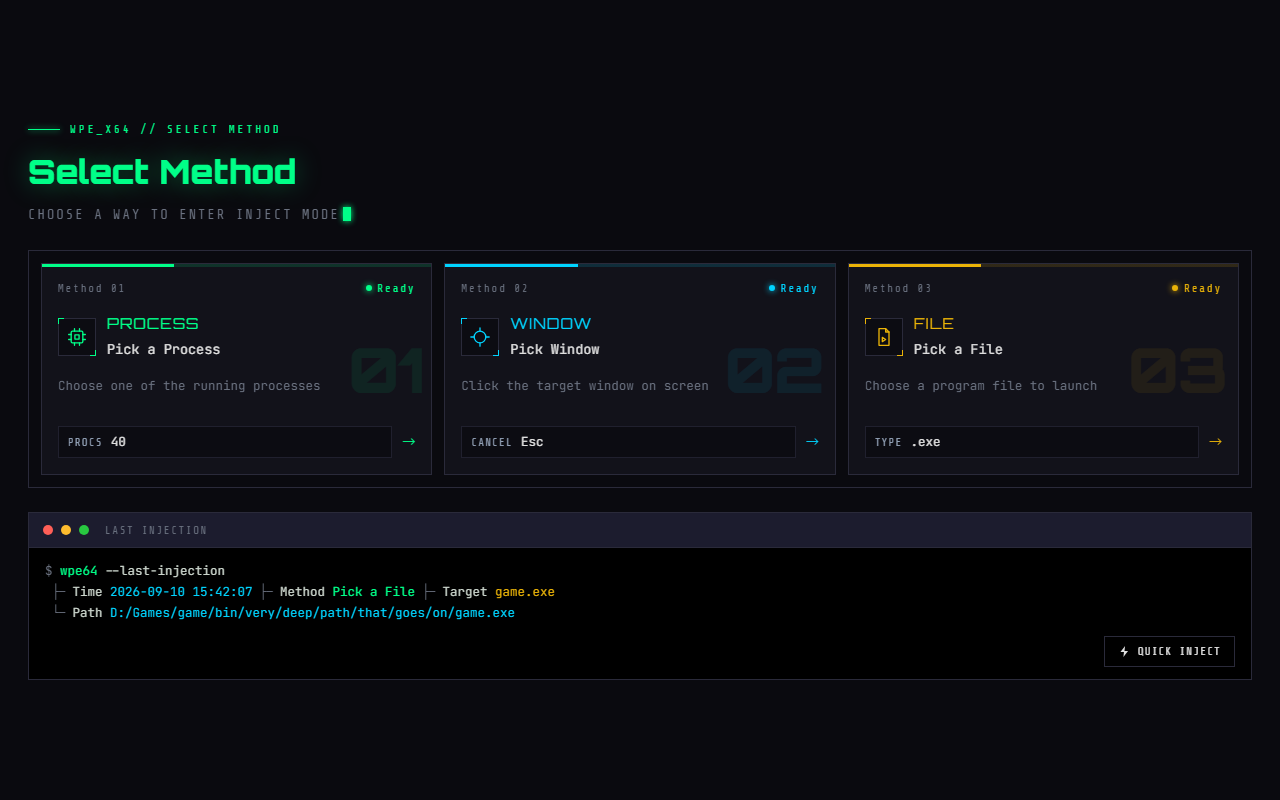The height and width of the screenshot is (800, 1280).
Task: Click the 'Method 02' label
Action: (x=495, y=288)
